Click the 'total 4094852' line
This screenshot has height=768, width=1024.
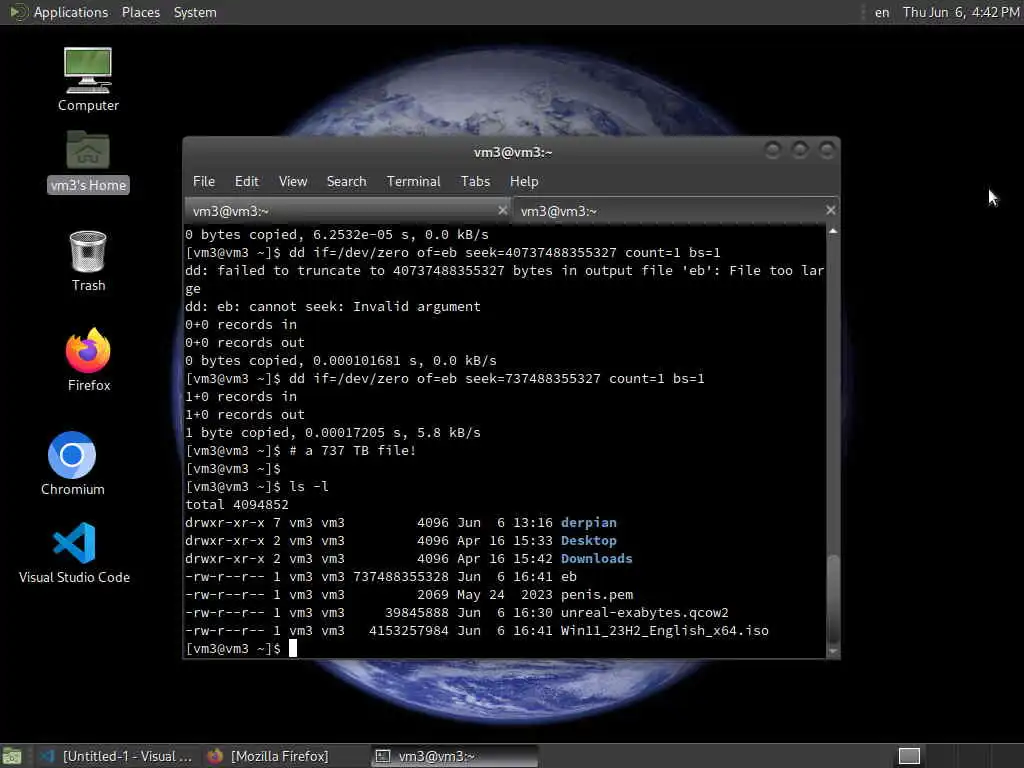[x=237, y=505]
